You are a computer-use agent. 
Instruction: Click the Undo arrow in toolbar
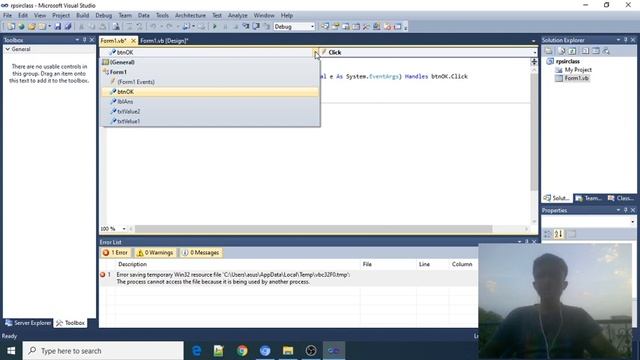[153, 27]
